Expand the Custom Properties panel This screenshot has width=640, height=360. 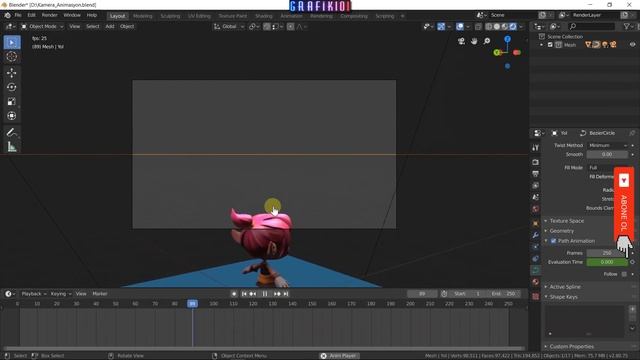[571, 347]
